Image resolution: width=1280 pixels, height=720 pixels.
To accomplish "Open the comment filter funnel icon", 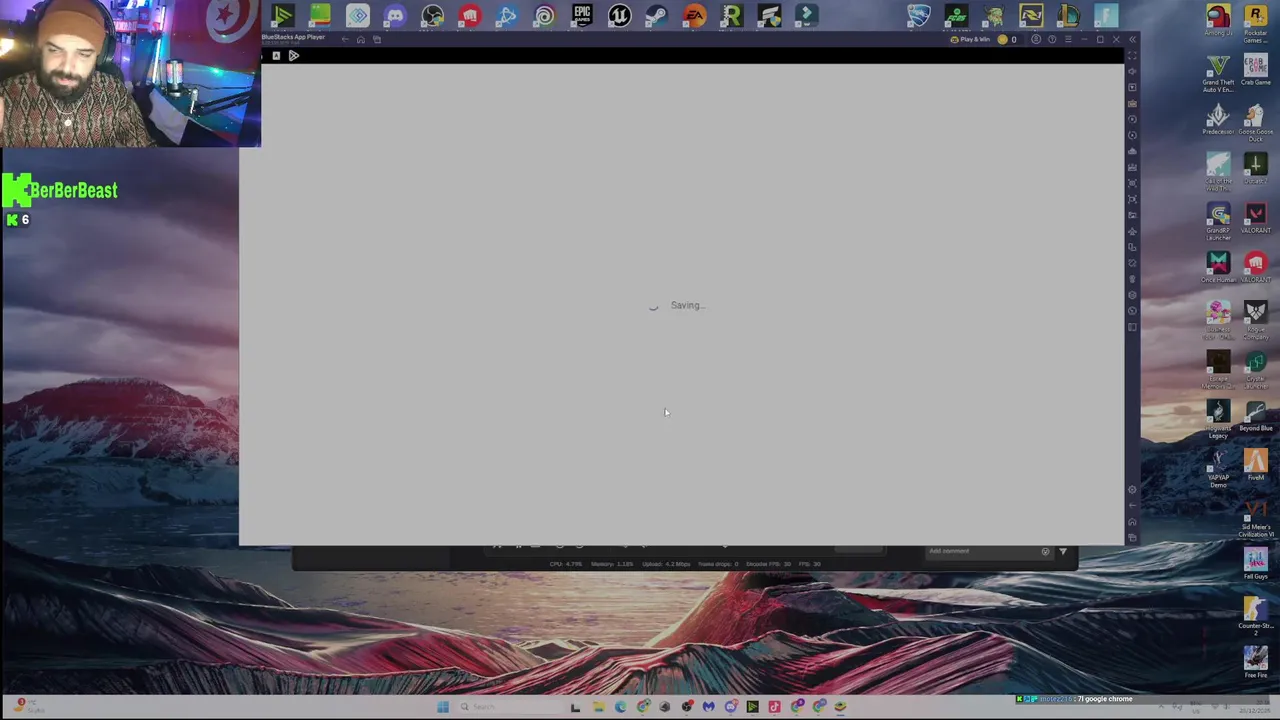I will pyautogui.click(x=1062, y=551).
